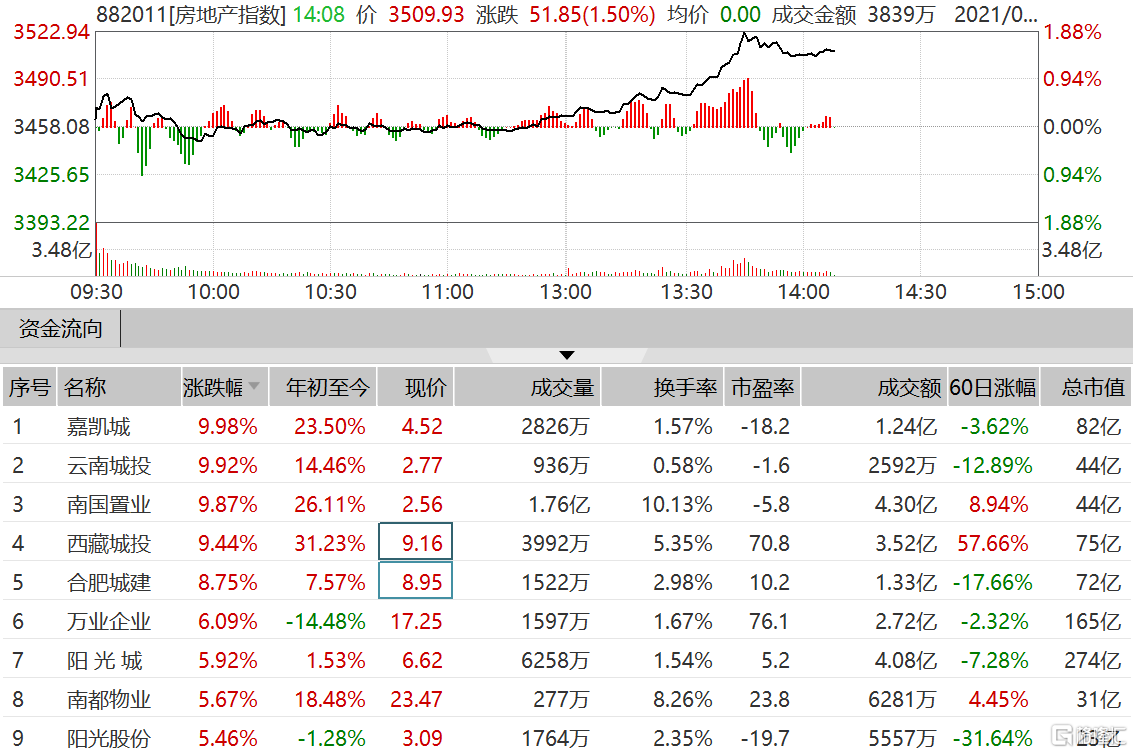
Task: Select stock 南都物业 in the list
Action: click(109, 700)
